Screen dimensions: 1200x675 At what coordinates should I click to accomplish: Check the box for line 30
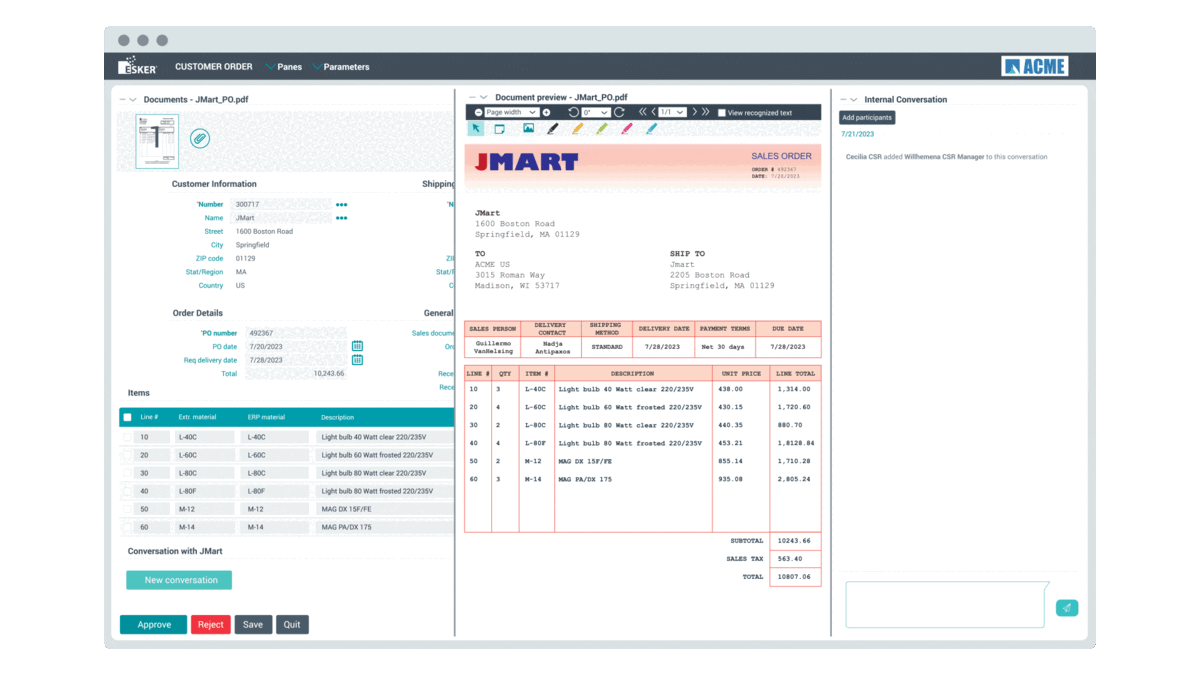coord(127,473)
